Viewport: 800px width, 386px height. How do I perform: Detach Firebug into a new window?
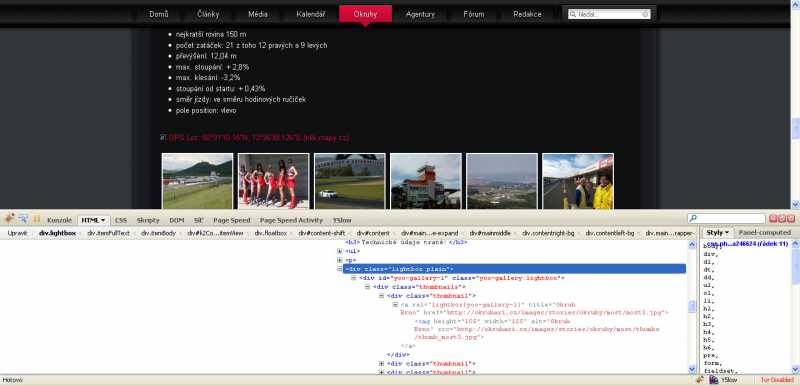tap(782, 219)
